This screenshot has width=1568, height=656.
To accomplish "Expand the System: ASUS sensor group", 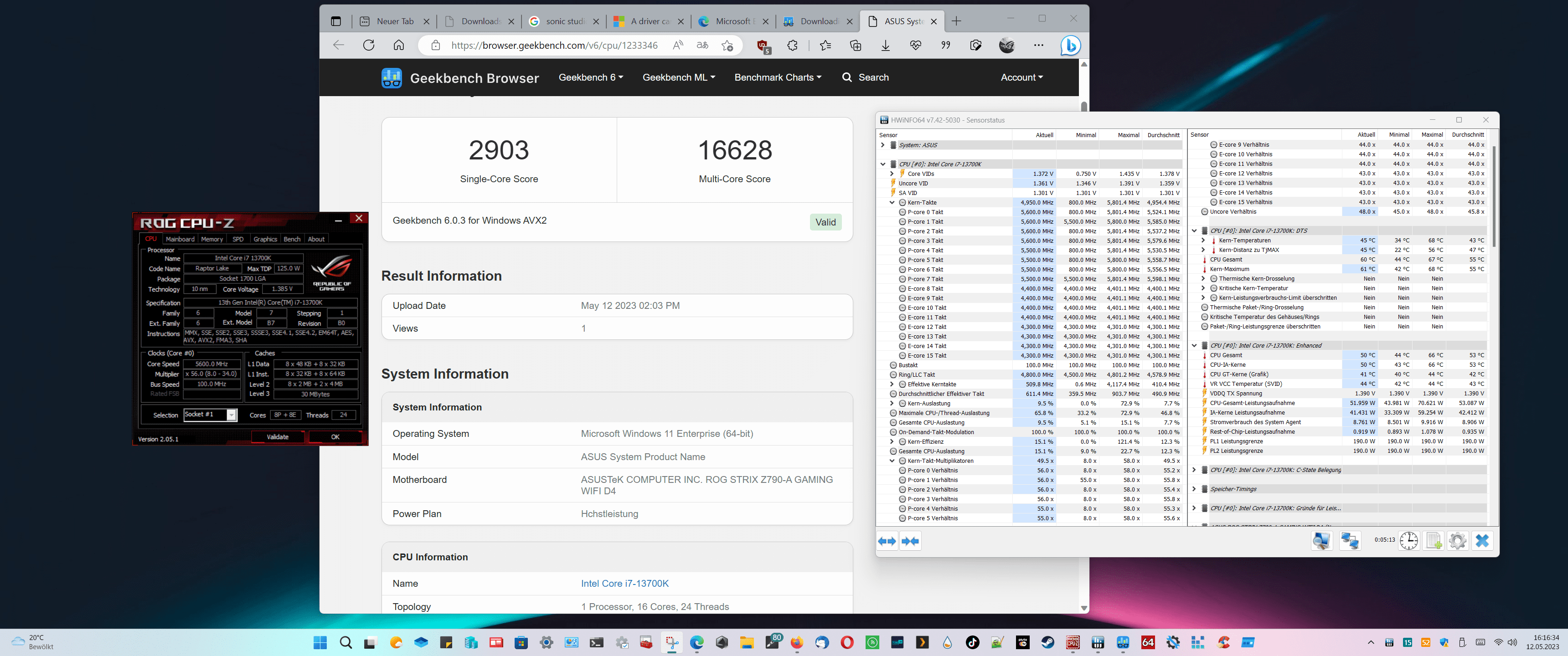I will 882,145.
